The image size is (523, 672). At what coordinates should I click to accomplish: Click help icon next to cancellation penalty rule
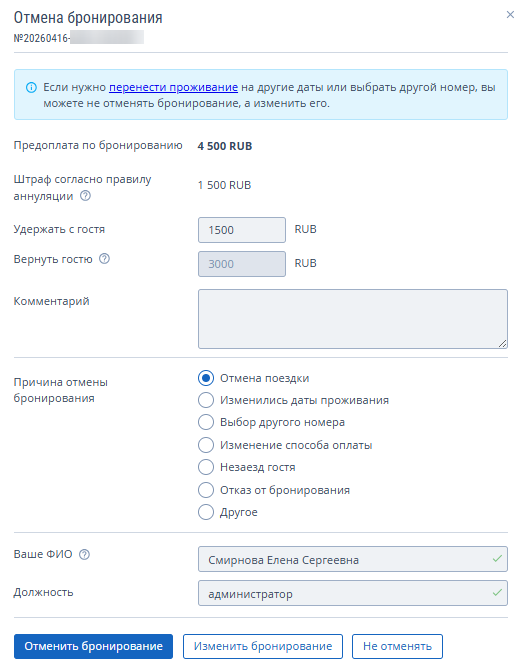click(86, 196)
